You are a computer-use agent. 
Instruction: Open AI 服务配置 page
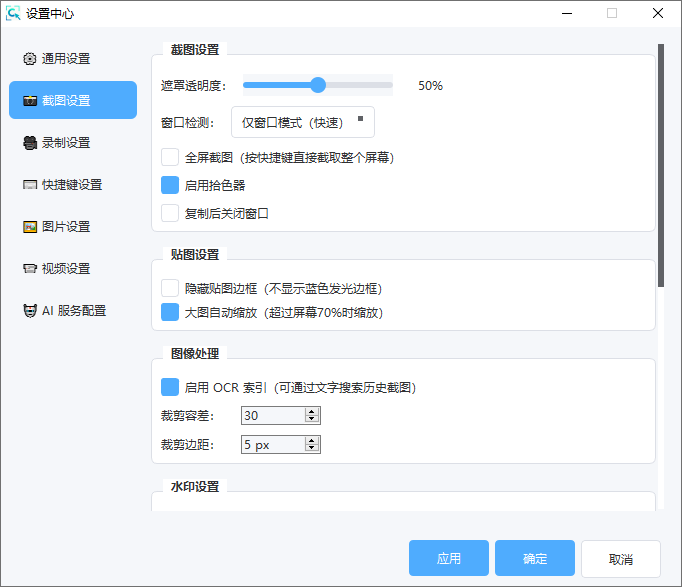click(x=73, y=311)
